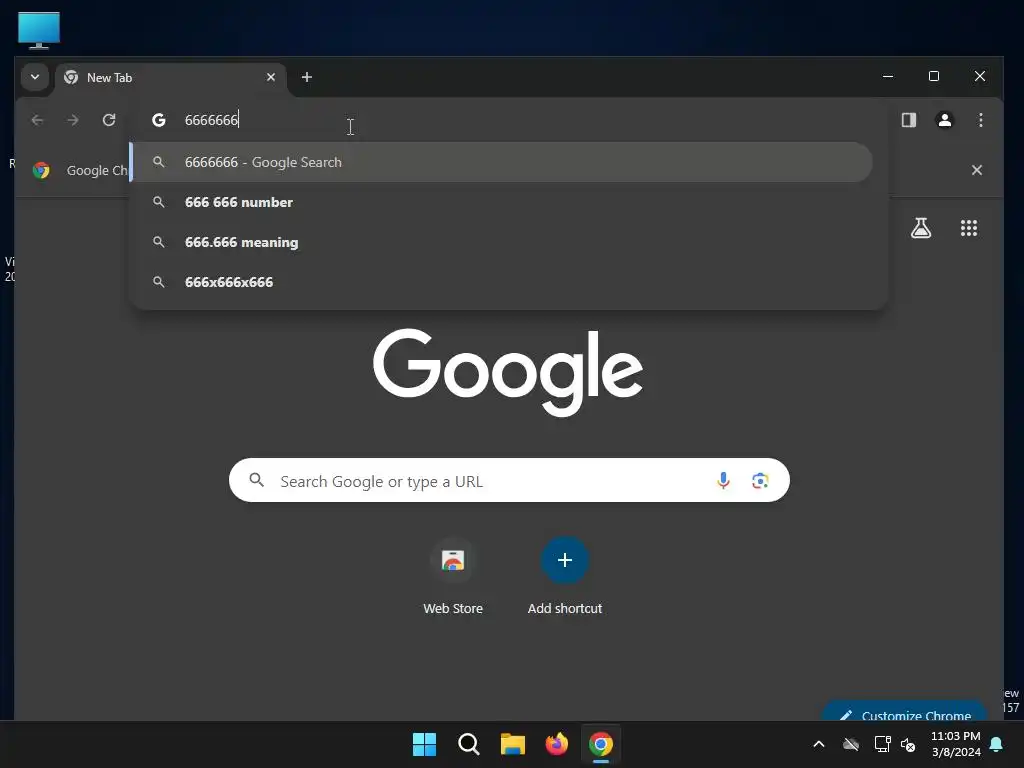Click the Google logo
Screen dimensions: 1024x768
point(508,372)
